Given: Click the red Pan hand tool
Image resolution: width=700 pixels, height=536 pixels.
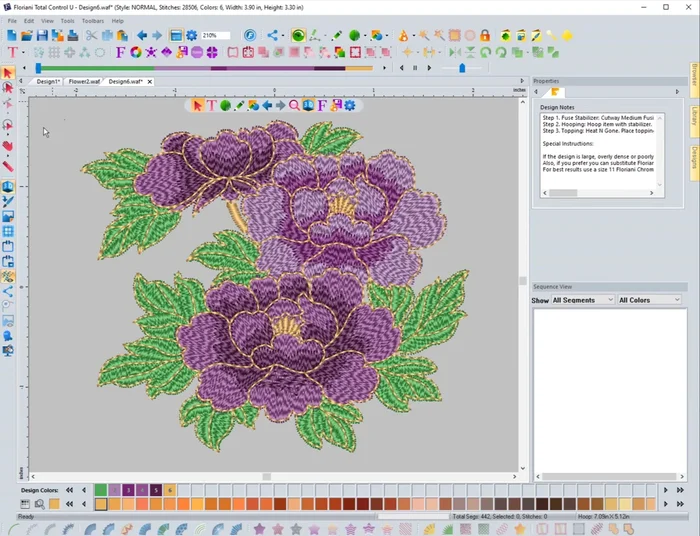Looking at the screenshot, I should click(x=8, y=146).
